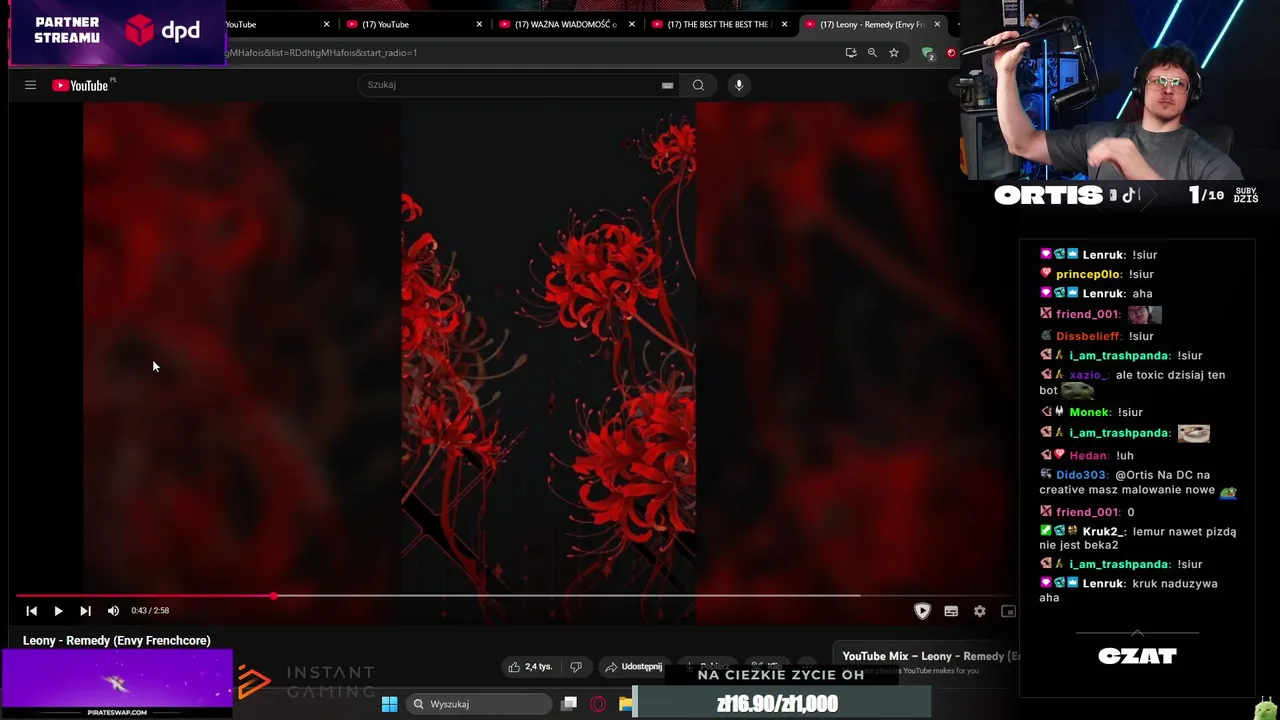Click Dido303's chat message
1280x720 pixels.
click(1139, 483)
